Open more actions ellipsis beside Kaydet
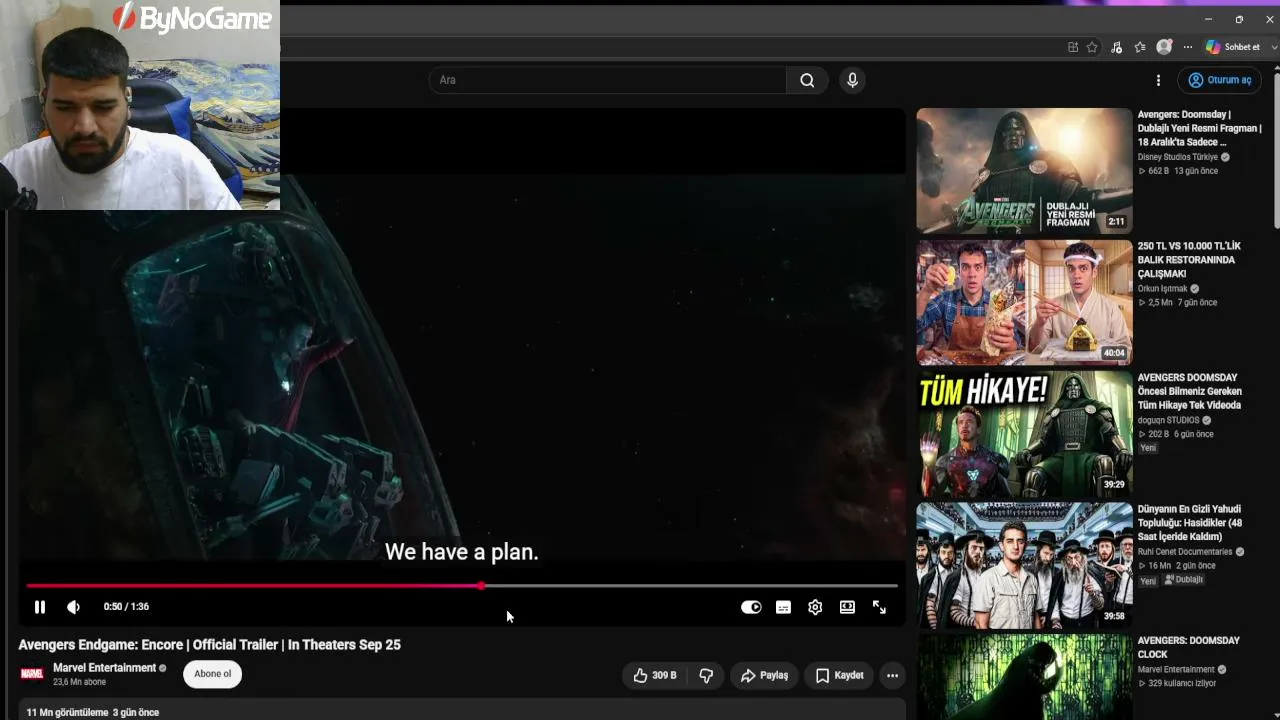1280x720 pixels. pyautogui.click(x=892, y=676)
